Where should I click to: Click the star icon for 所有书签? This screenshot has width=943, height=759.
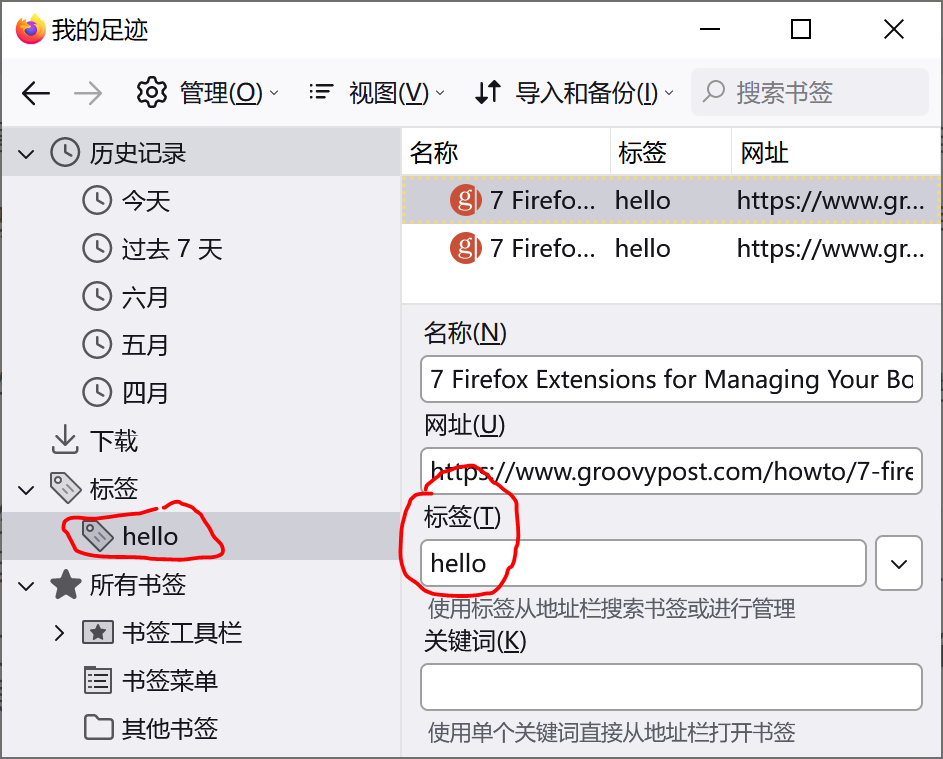65,584
